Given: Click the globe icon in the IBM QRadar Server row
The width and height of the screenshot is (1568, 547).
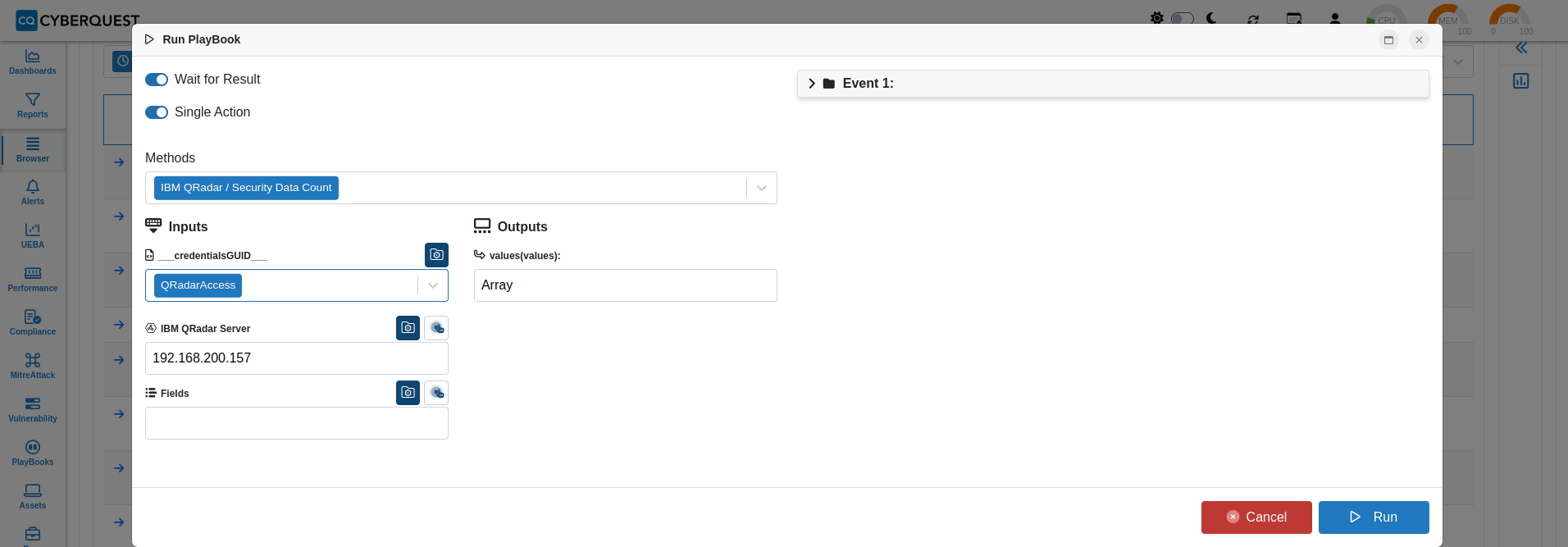Looking at the screenshot, I should [x=436, y=328].
